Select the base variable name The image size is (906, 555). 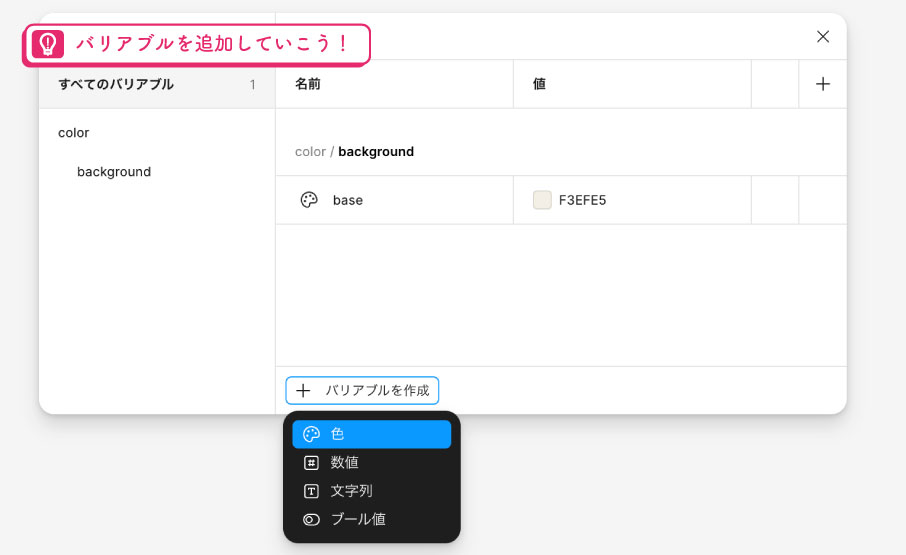[x=348, y=200]
